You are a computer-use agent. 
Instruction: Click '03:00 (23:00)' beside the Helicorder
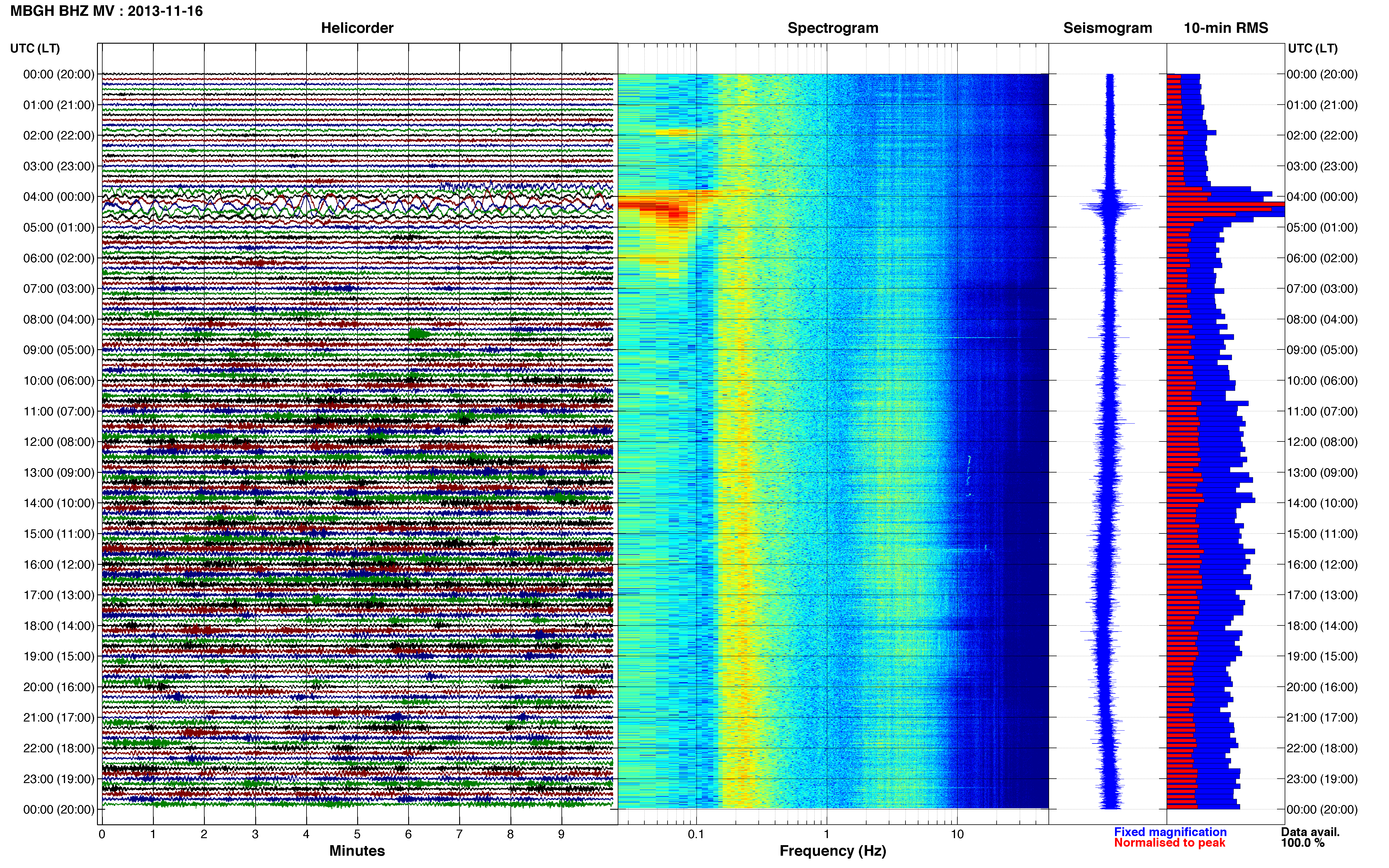tap(59, 166)
